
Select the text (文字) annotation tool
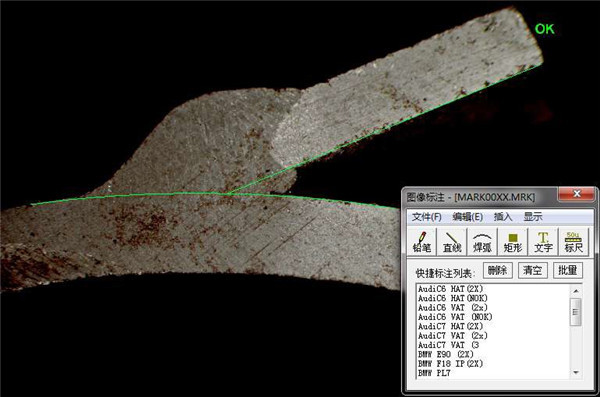[543, 242]
